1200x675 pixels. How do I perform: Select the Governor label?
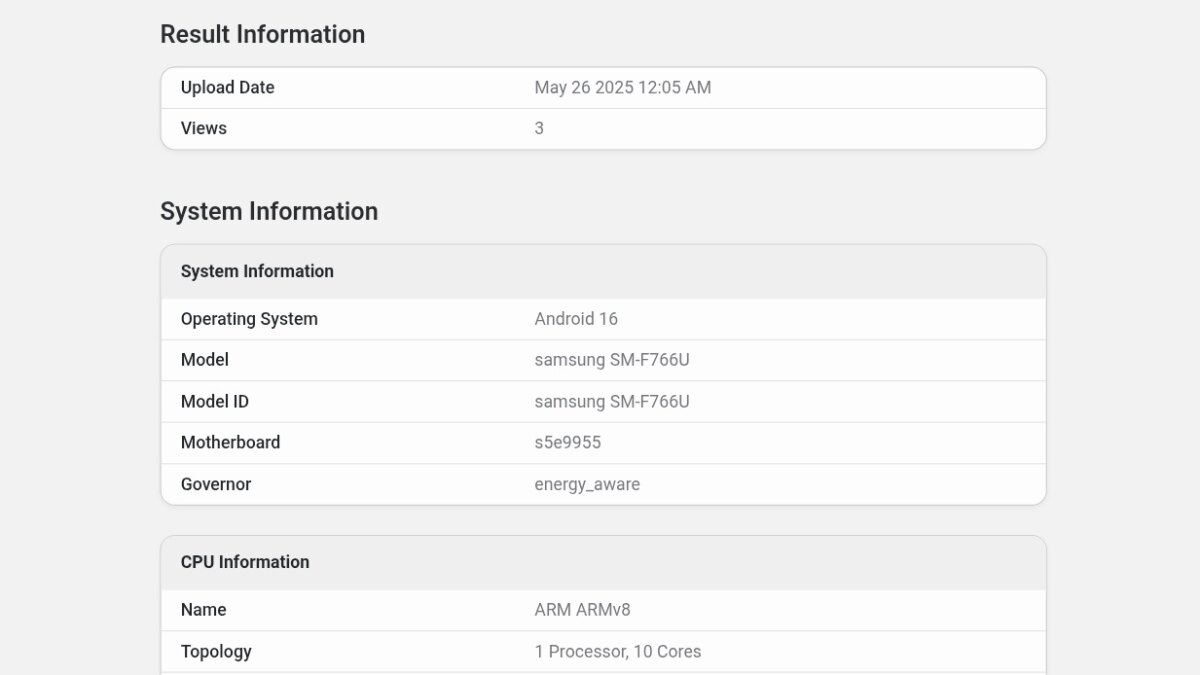[x=215, y=484]
